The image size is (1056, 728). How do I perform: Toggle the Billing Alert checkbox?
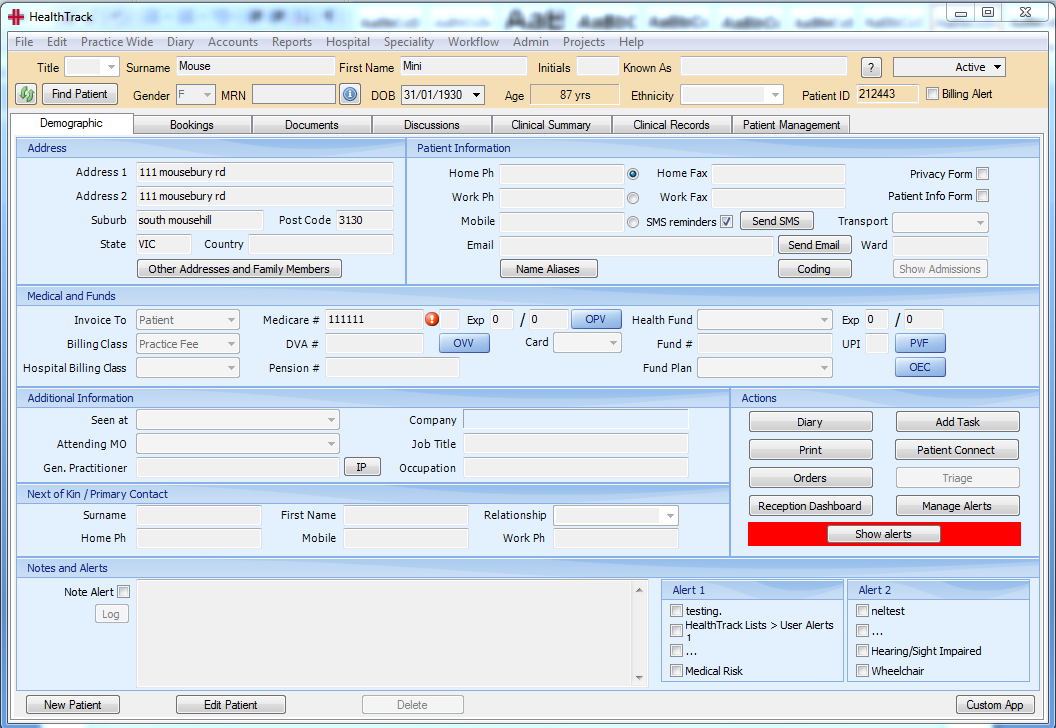pos(932,94)
